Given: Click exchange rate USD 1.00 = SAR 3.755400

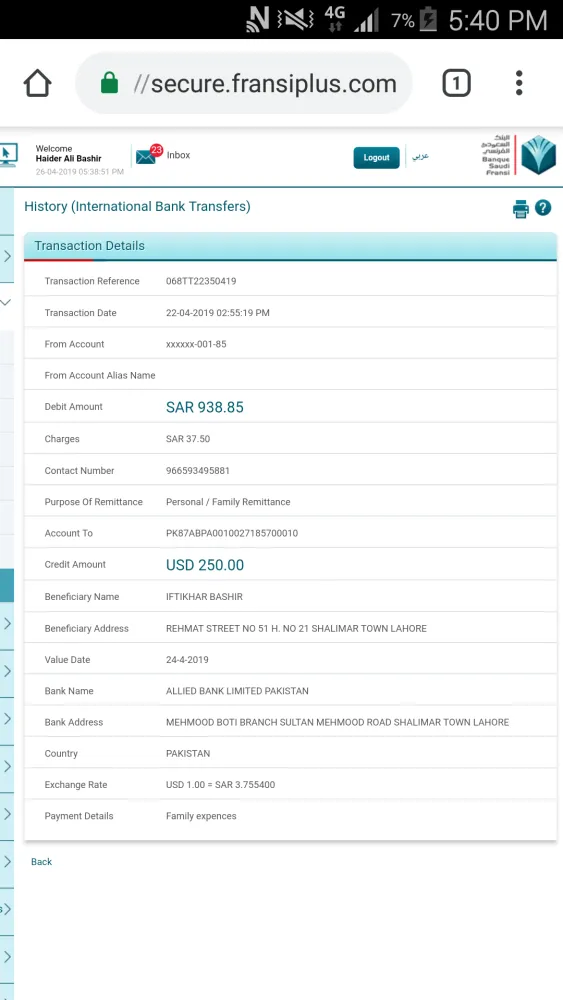Looking at the screenshot, I should pyautogui.click(x=220, y=784).
